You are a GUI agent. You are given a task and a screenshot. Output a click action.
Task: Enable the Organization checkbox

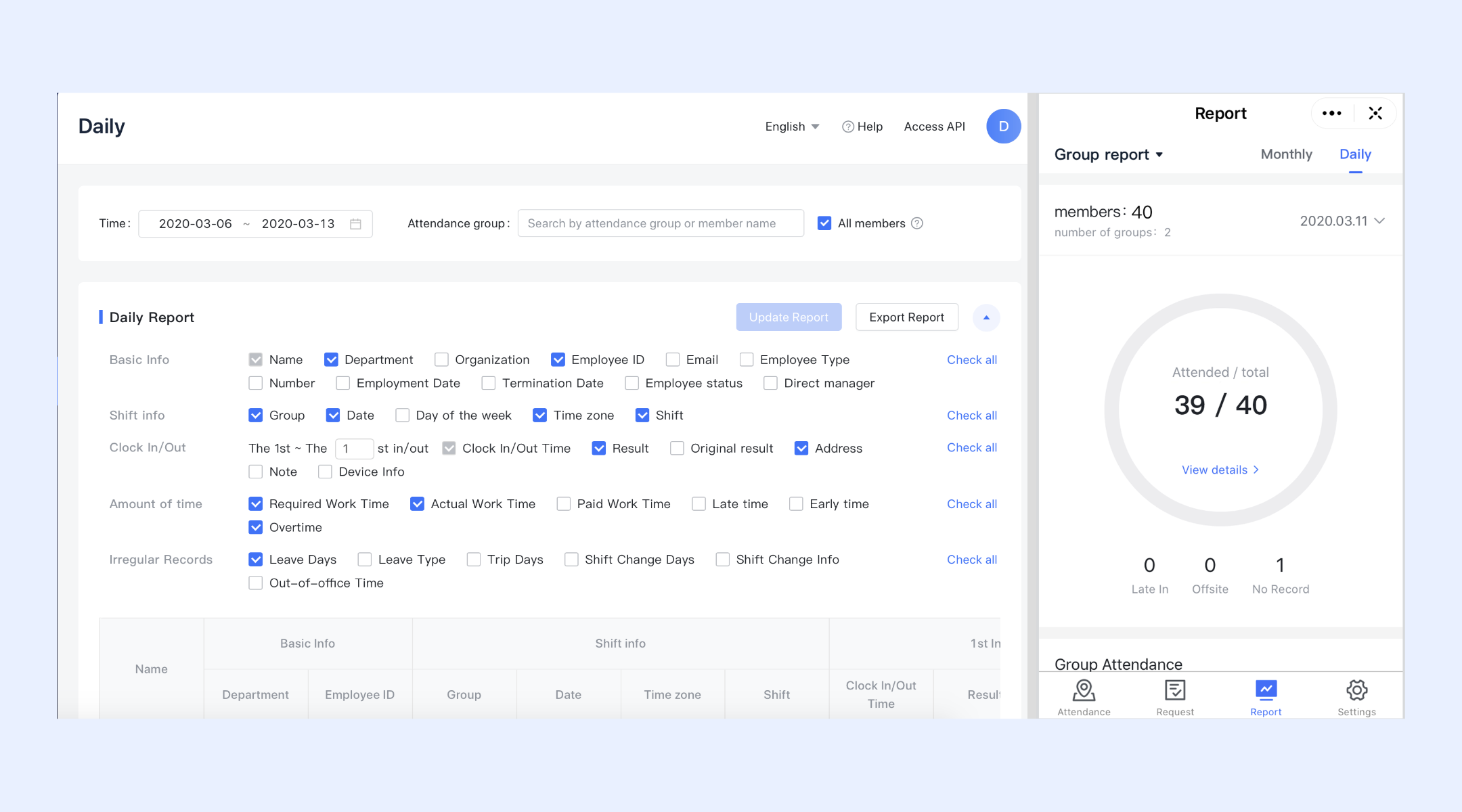441,360
